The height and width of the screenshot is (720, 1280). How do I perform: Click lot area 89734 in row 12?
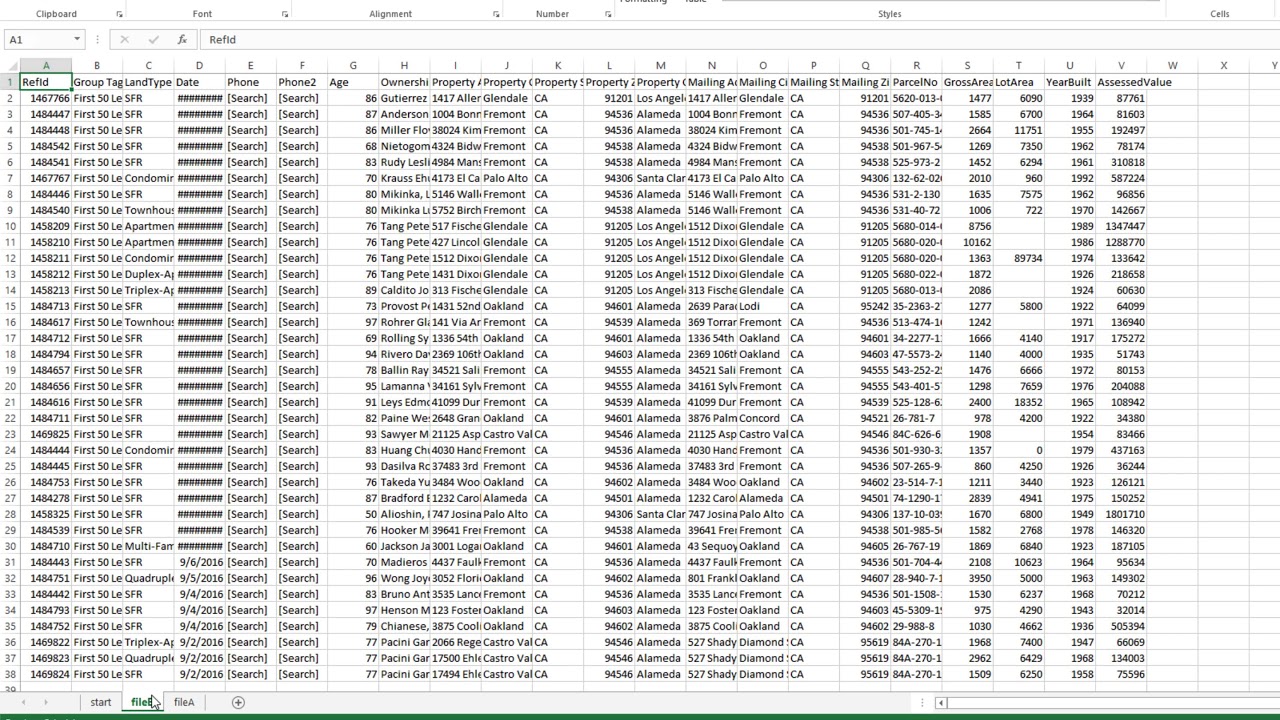[1018, 258]
